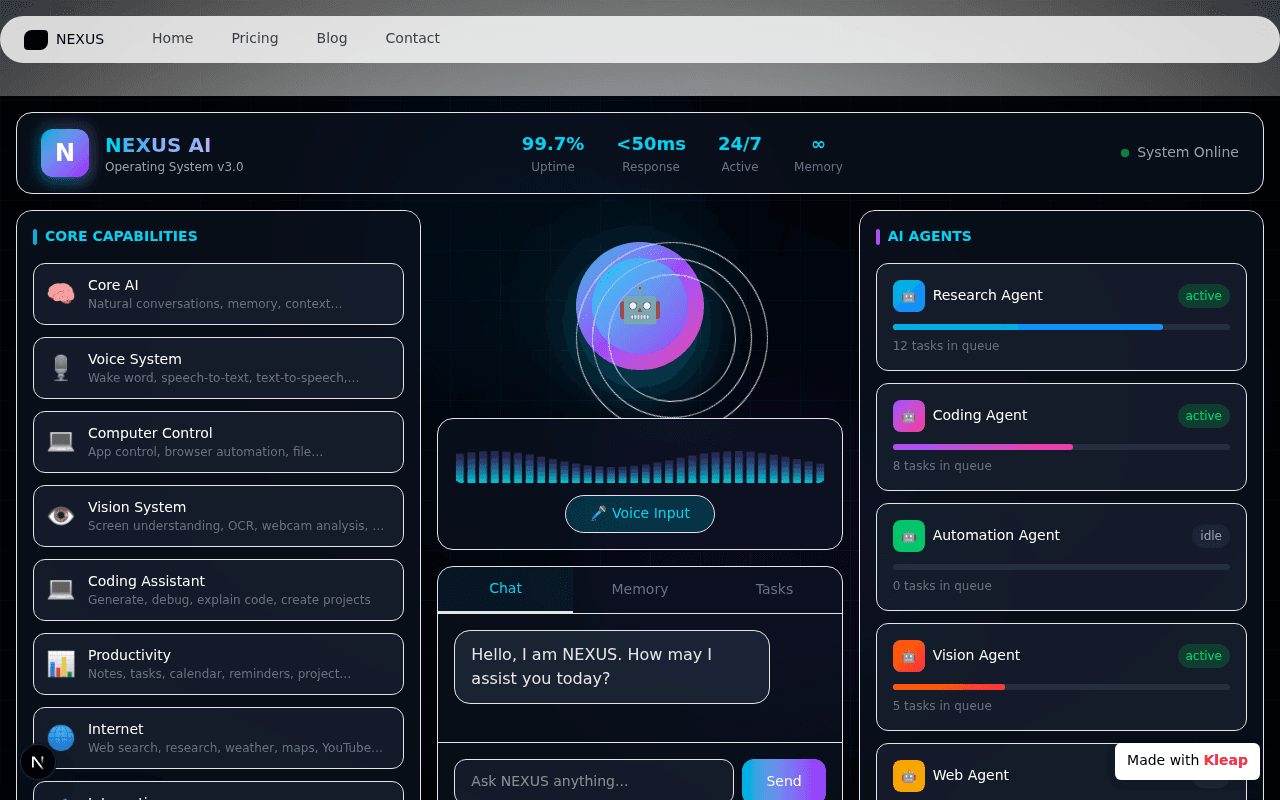Click the audio waveform visualizer bars
The height and width of the screenshot is (800, 1280).
click(640, 467)
